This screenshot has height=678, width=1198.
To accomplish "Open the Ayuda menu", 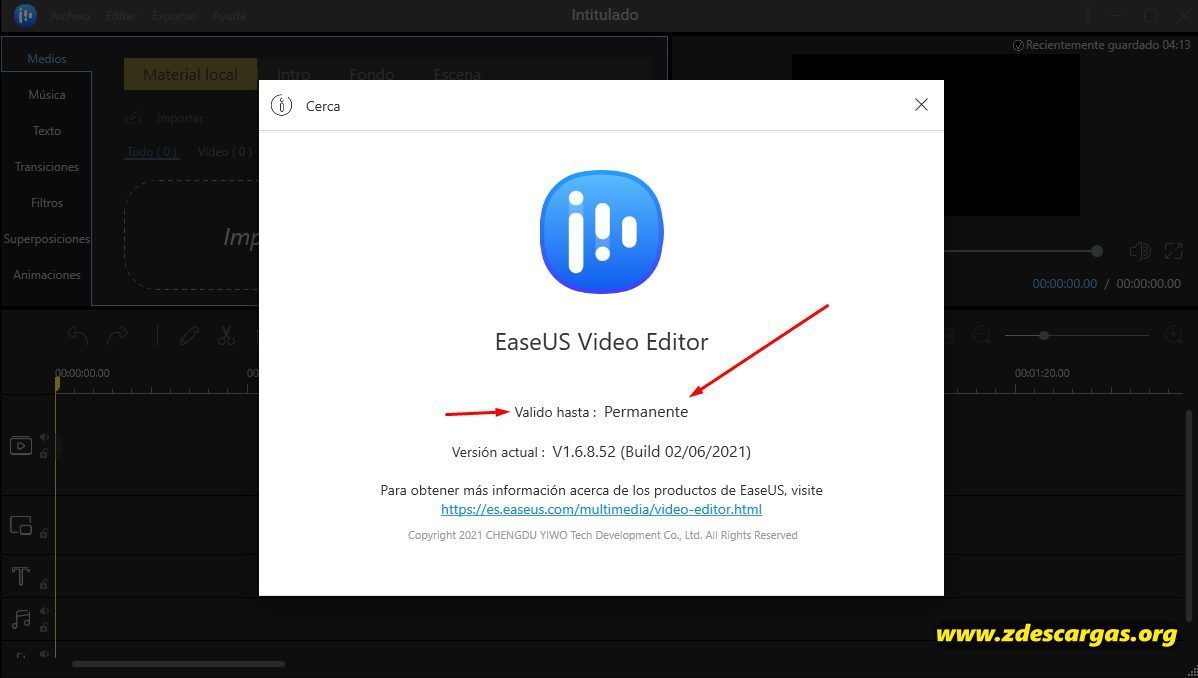I will pyautogui.click(x=228, y=15).
